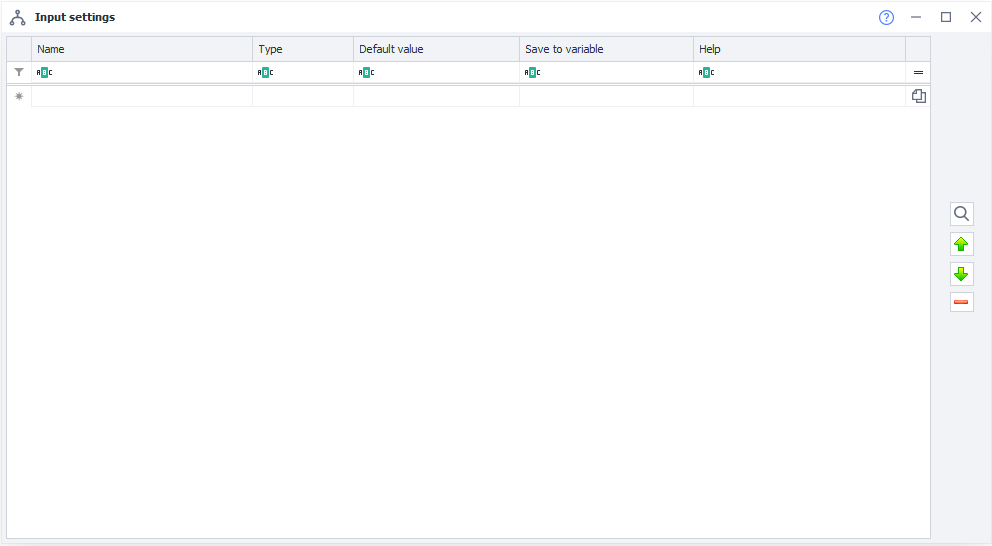Click the Default value column header

pos(435,49)
